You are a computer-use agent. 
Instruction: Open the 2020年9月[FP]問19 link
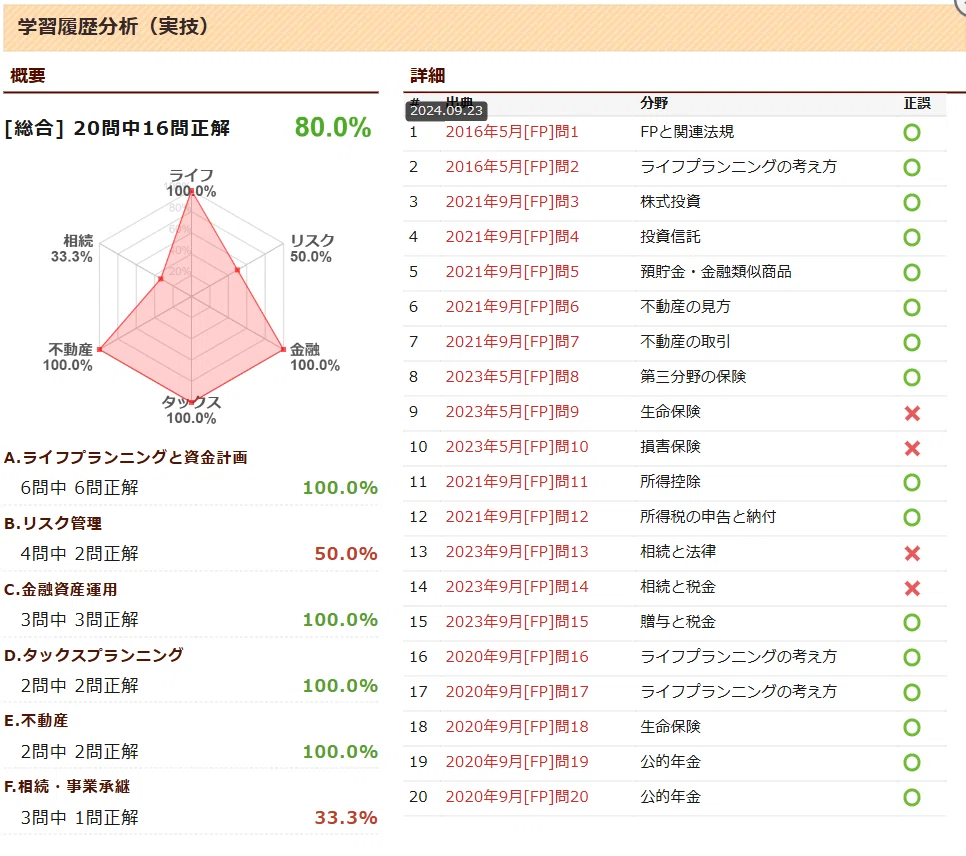517,762
